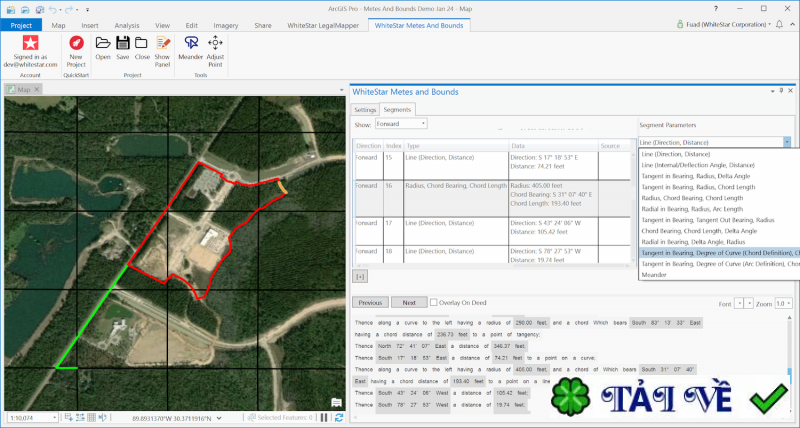Expand the Segment Parameters type combo box

pyautogui.click(x=787, y=142)
